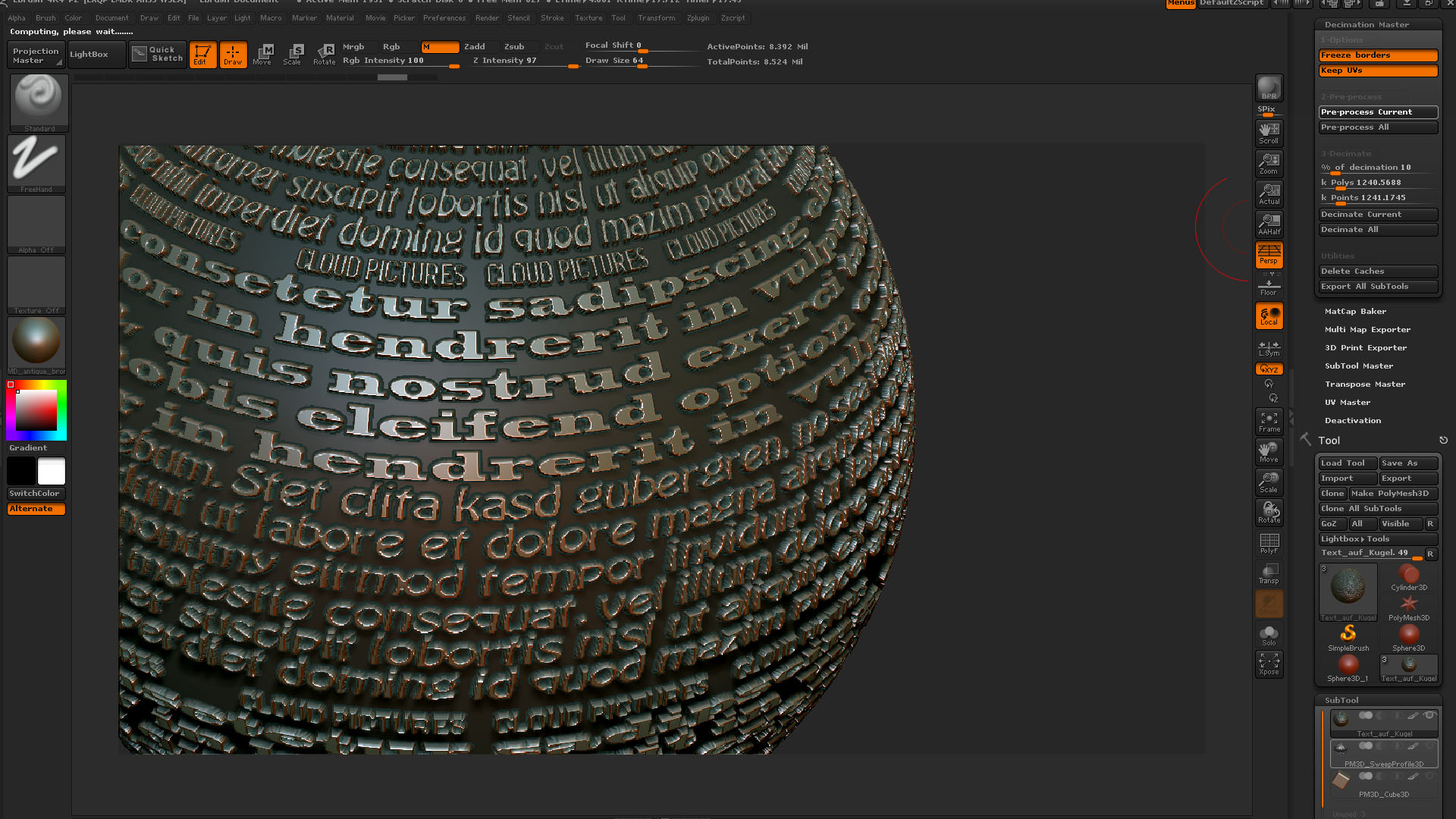Adjust the Draw Size slider
Image resolution: width=1456 pixels, height=819 pixels.
[642, 61]
